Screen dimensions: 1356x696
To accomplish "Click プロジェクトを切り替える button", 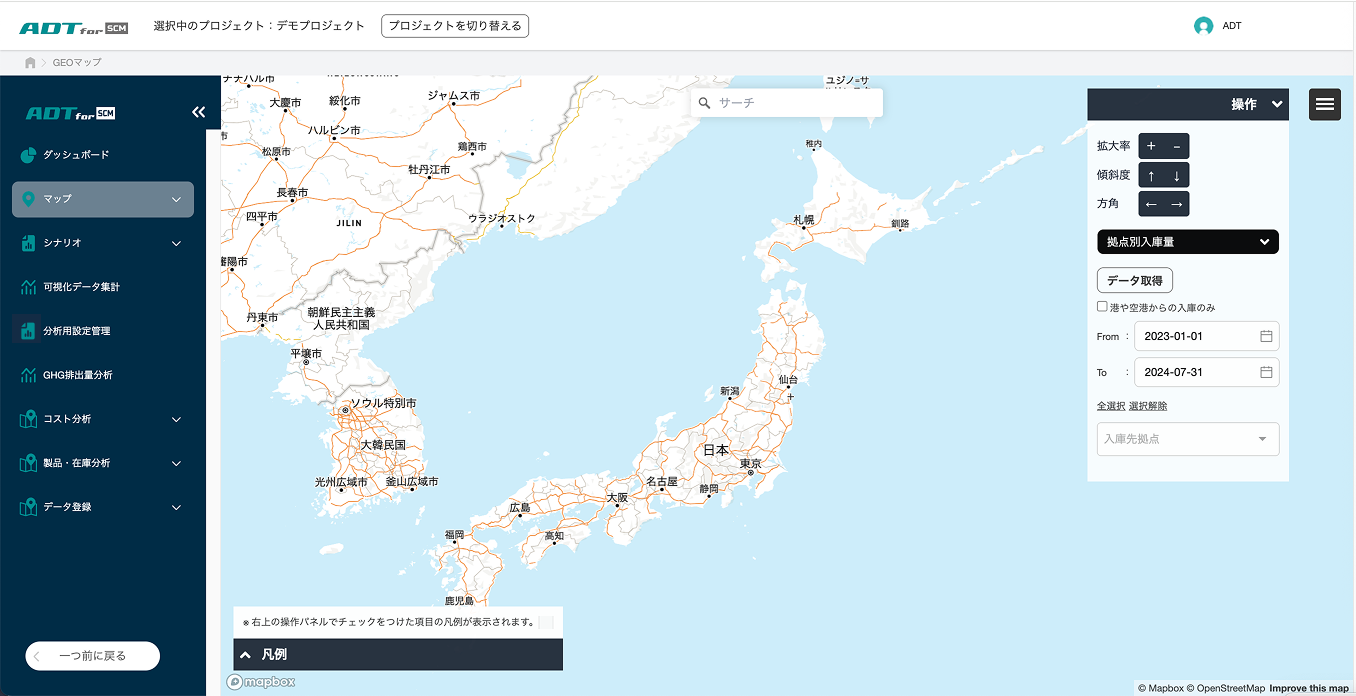I will click(455, 26).
